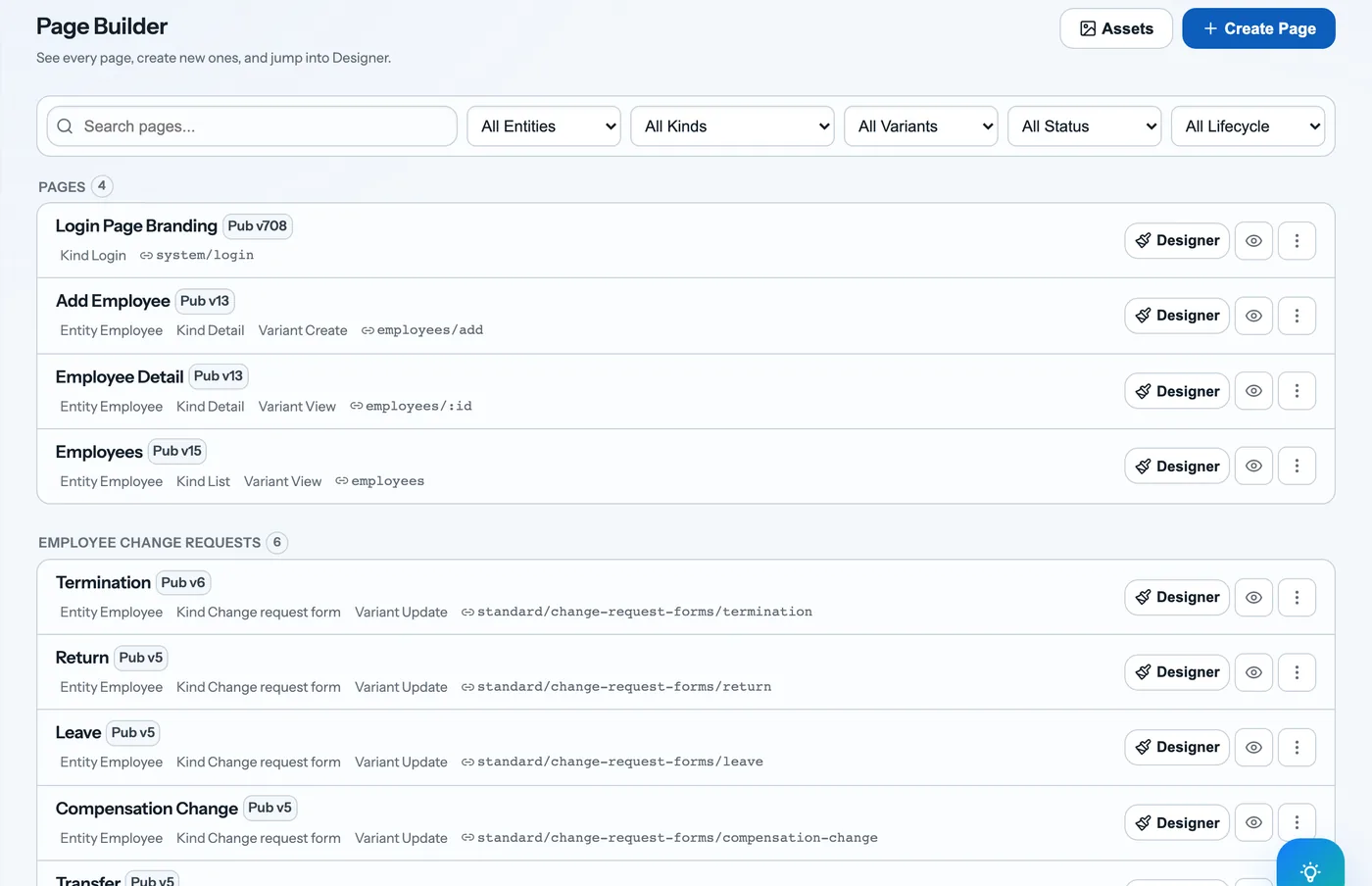Click the change-request-forms/leave route
Screen dimensions: 1372x886
point(612,762)
